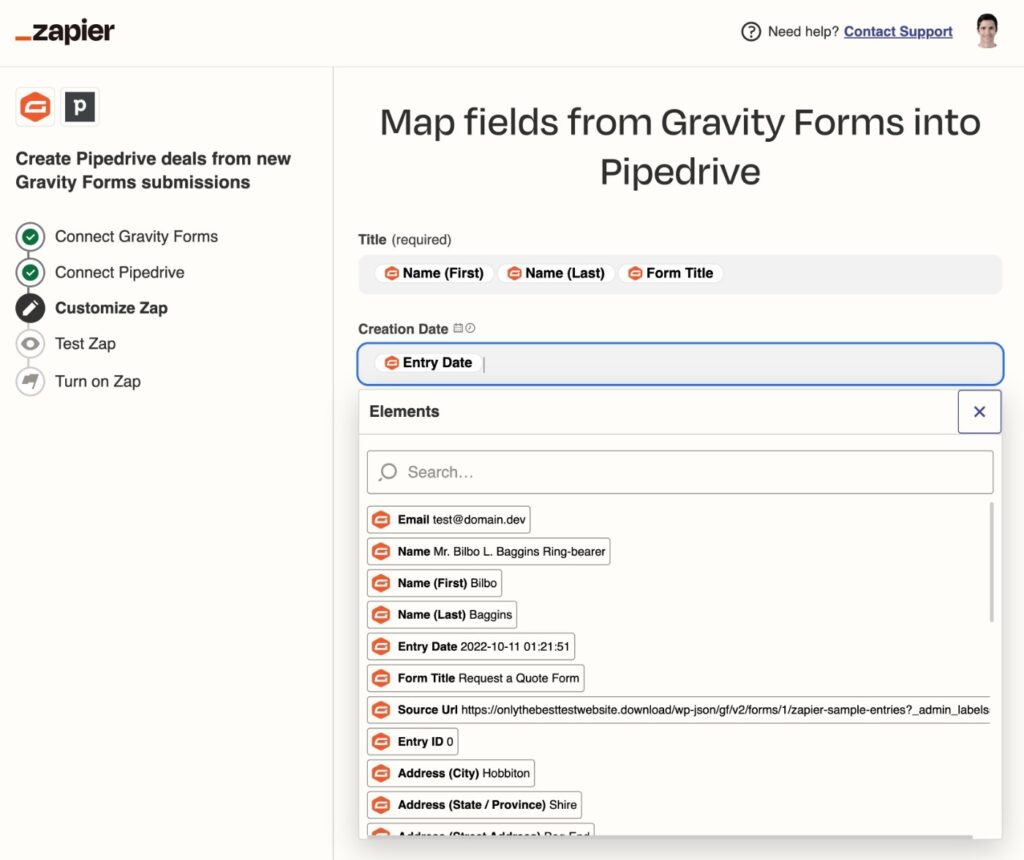
Task: Click the Zapier logo
Action: point(63,31)
